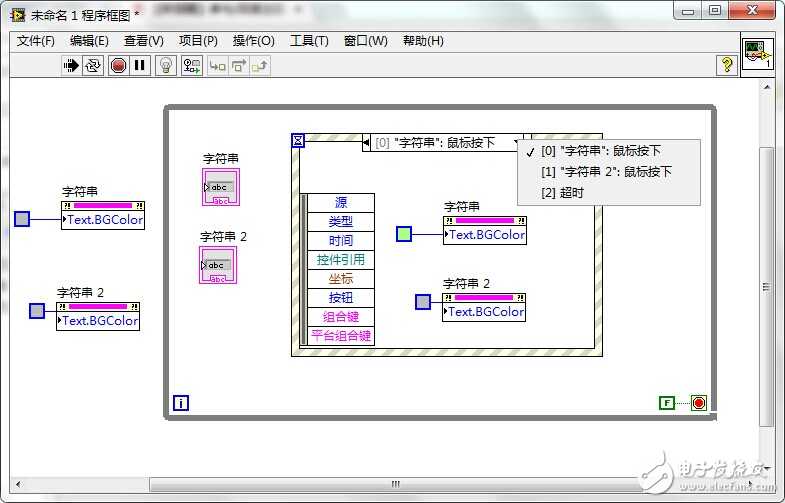Click gray color constant beside outer 字符串 2 node
This screenshot has width=785, height=503.
(37, 311)
